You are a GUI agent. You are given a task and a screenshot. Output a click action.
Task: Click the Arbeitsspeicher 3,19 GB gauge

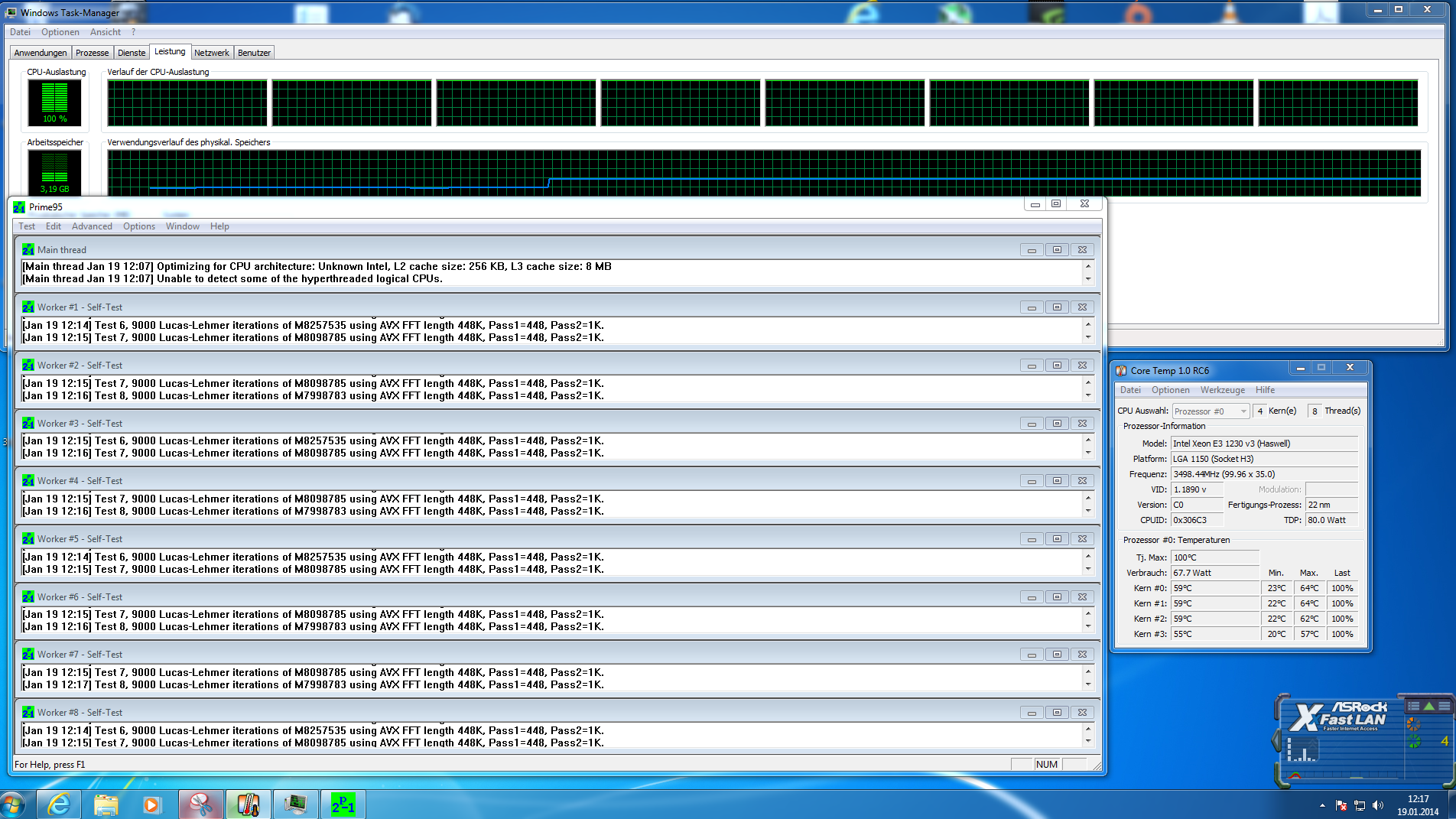[54, 172]
